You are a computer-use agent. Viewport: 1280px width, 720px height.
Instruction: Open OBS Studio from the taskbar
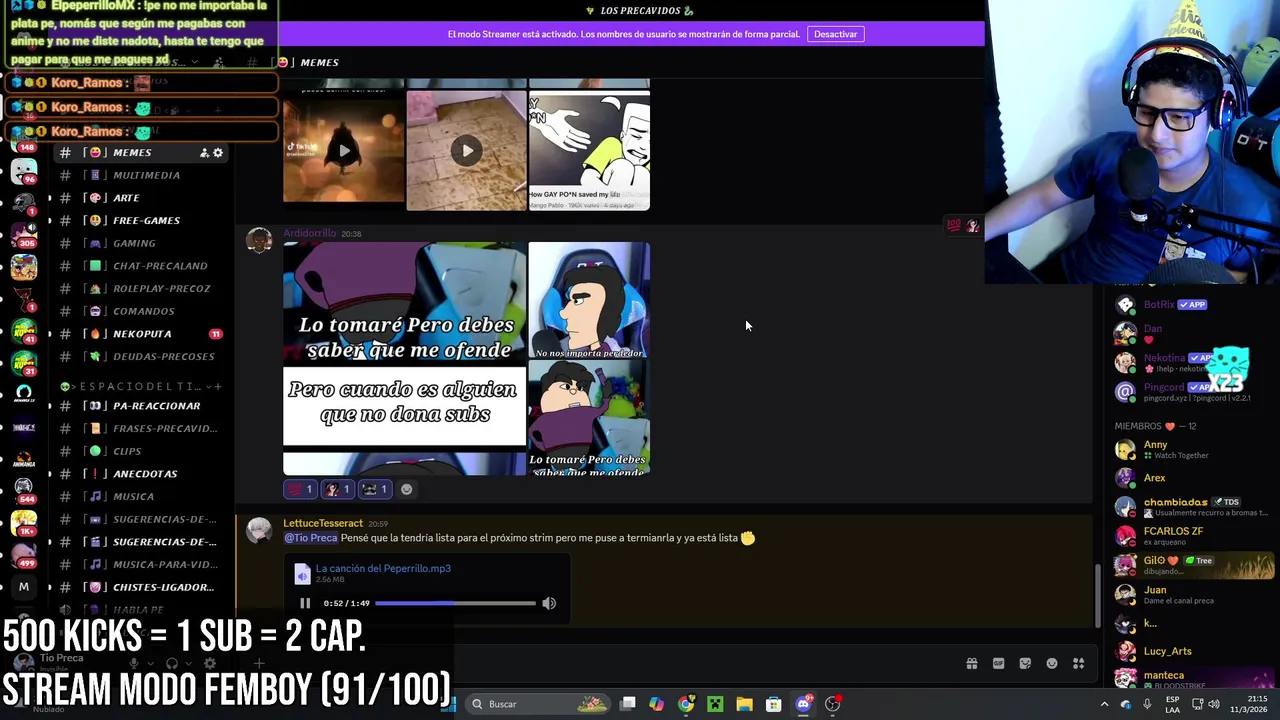coord(832,704)
